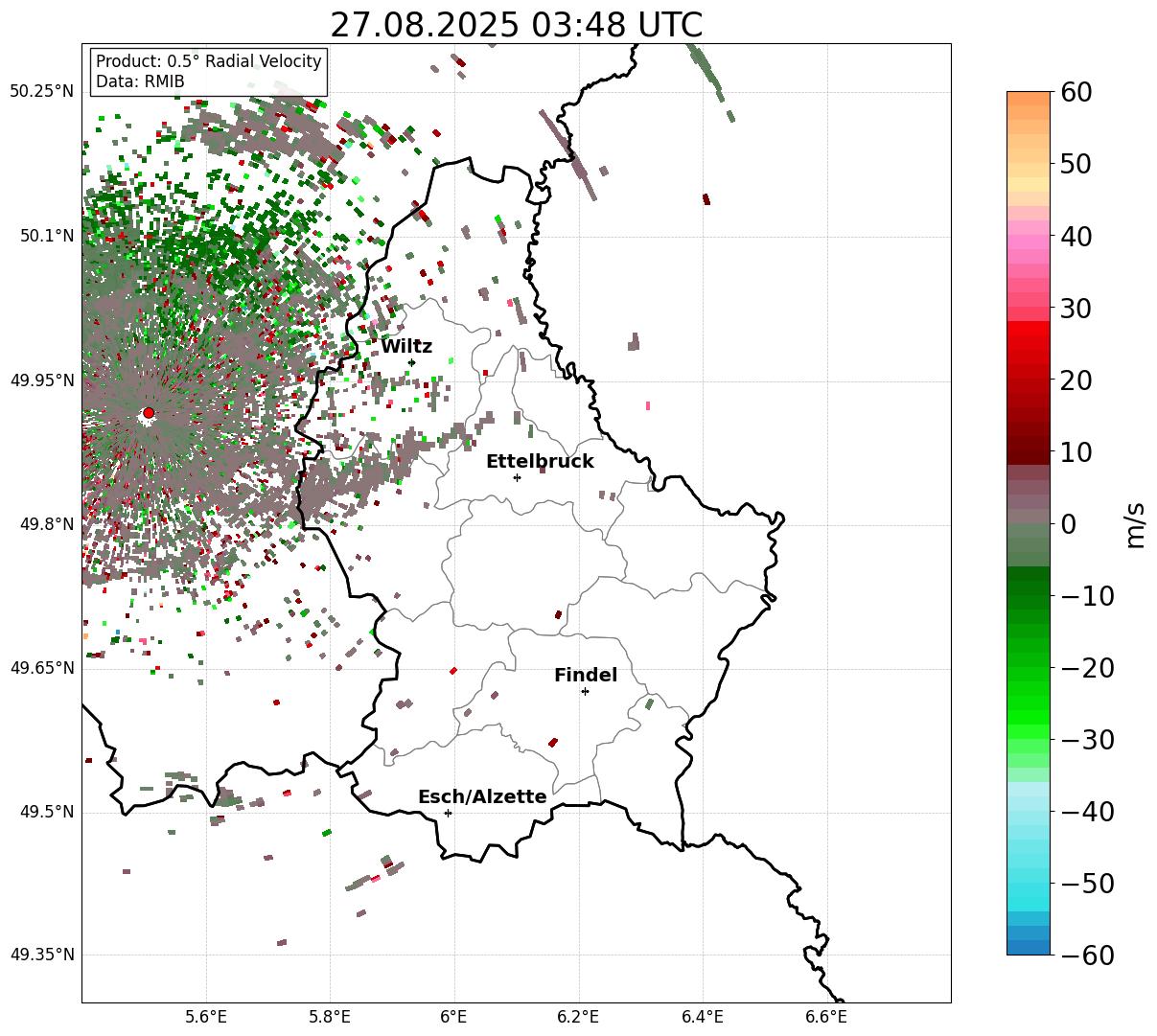Viewport: 1157px width, 1036px height.
Task: Click the 20 tick label on colorbar
Action: 1076,380
